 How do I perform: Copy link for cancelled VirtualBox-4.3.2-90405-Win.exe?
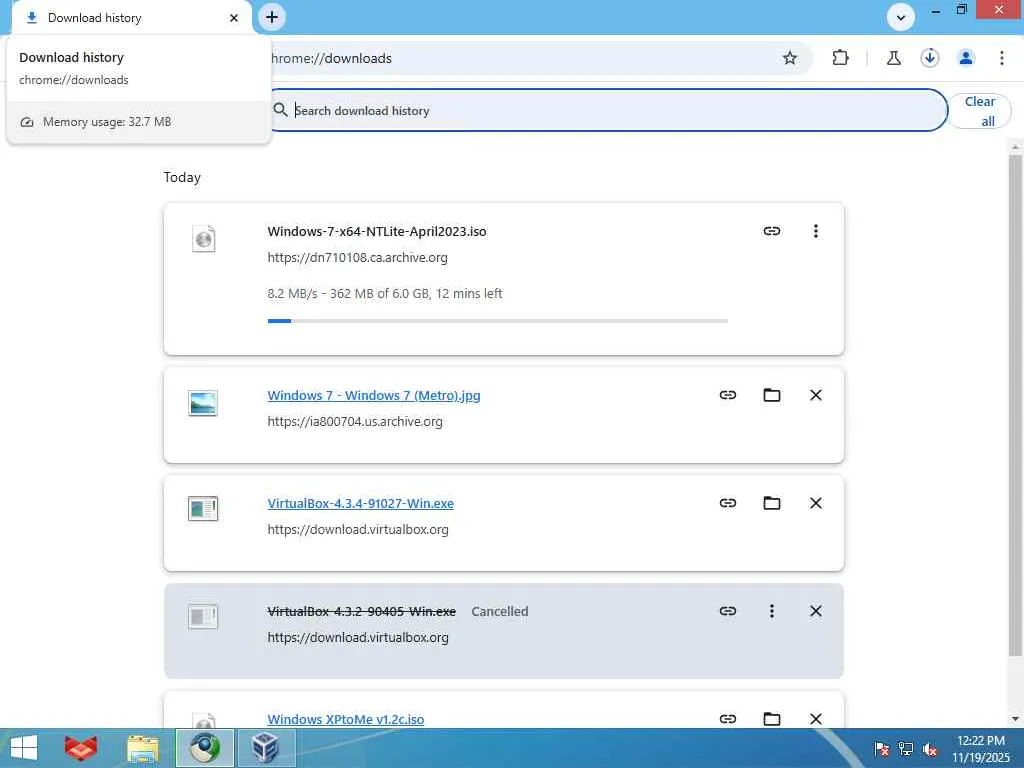[x=728, y=611]
